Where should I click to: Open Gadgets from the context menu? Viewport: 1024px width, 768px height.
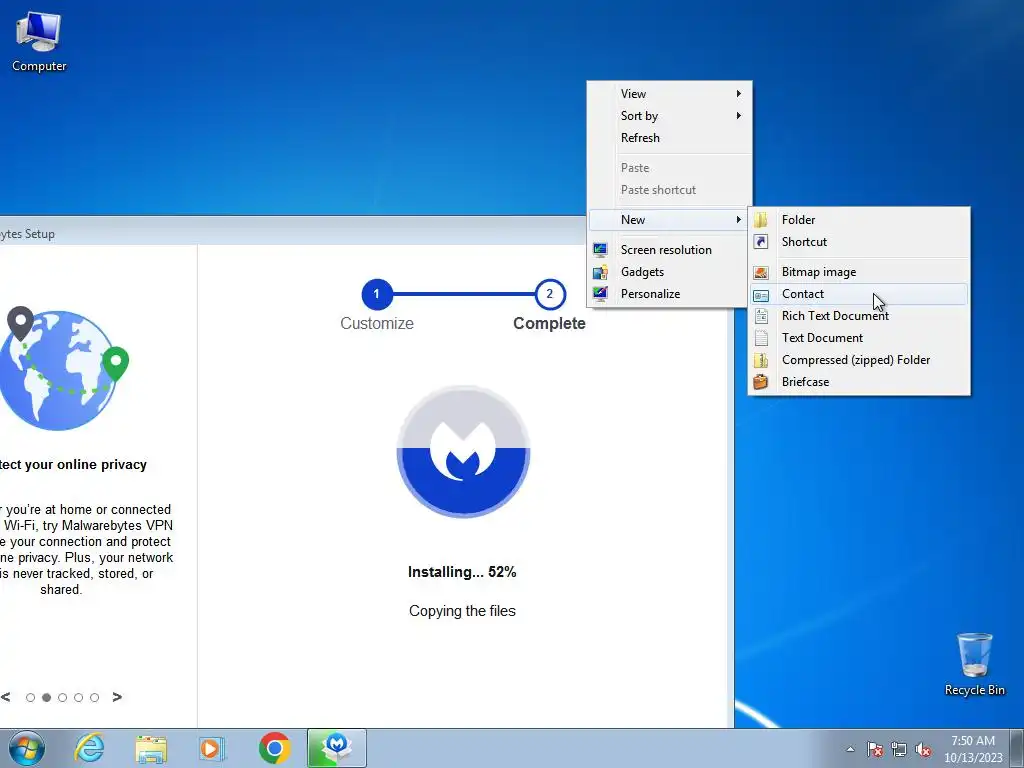click(669, 272)
